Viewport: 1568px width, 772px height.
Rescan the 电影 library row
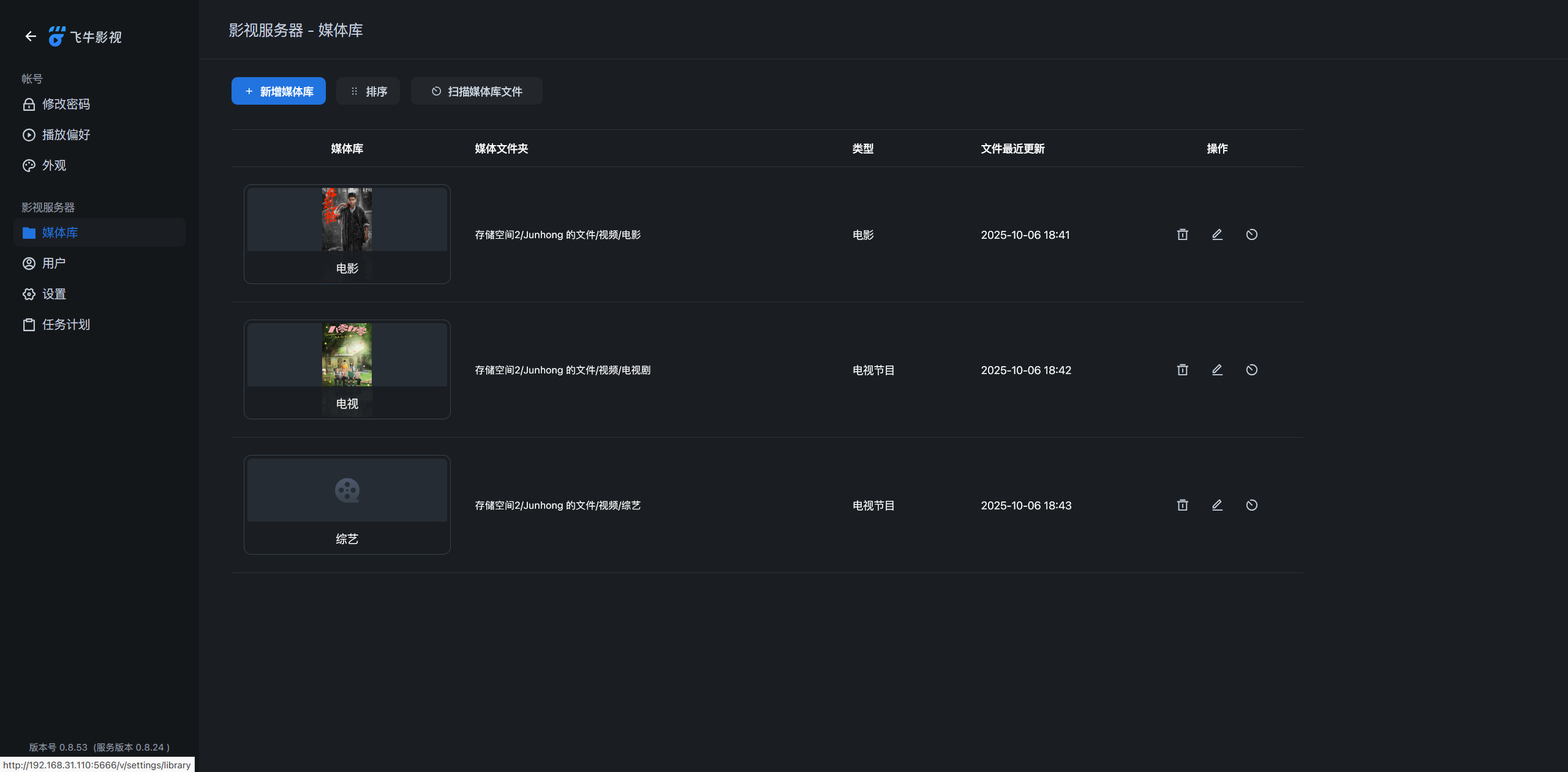(x=1251, y=234)
